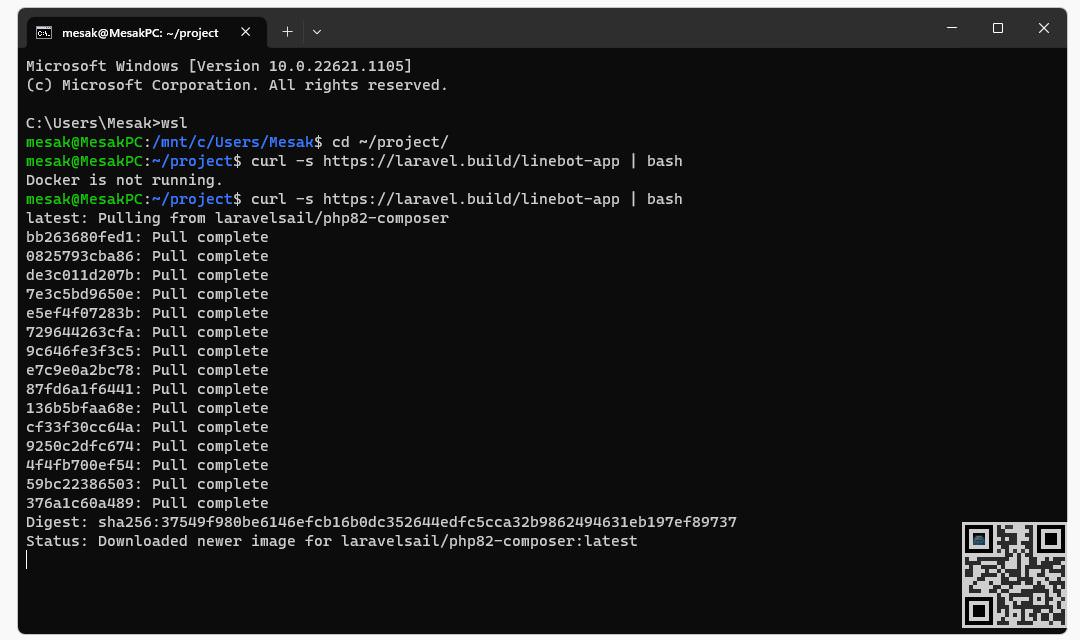This screenshot has height=640, width=1080.
Task: Expand the new tab profiles dropdown chevron
Action: [x=317, y=32]
